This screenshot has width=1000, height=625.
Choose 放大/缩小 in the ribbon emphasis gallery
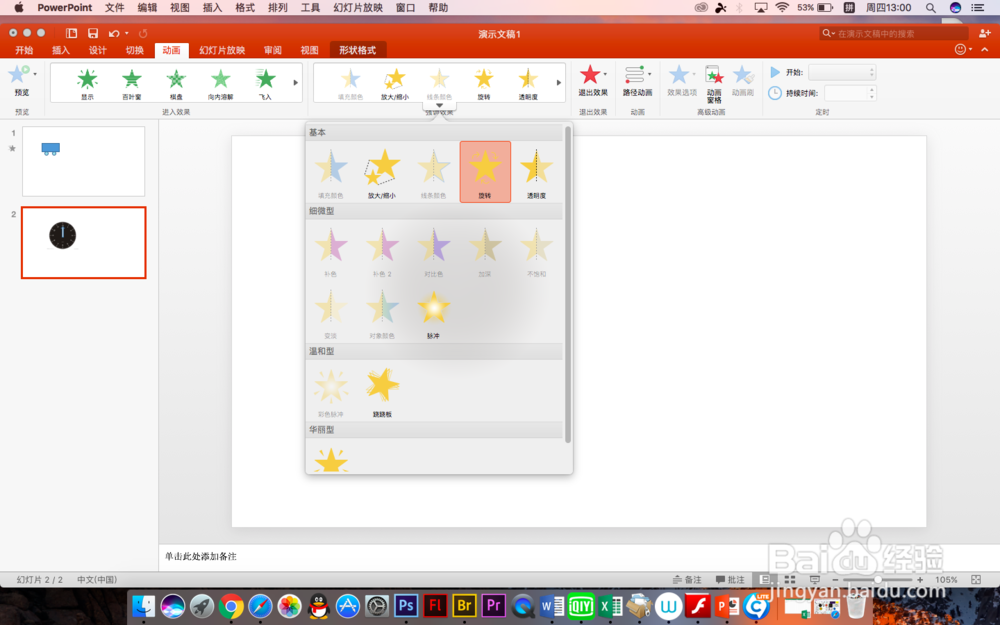click(x=395, y=84)
